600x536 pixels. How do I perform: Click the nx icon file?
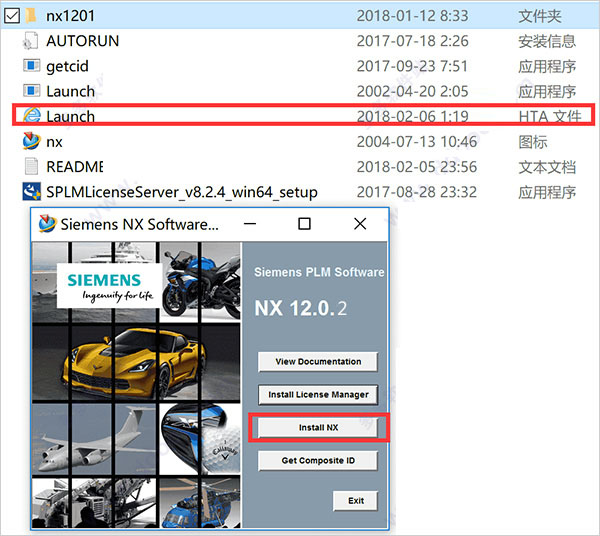click(x=31, y=142)
